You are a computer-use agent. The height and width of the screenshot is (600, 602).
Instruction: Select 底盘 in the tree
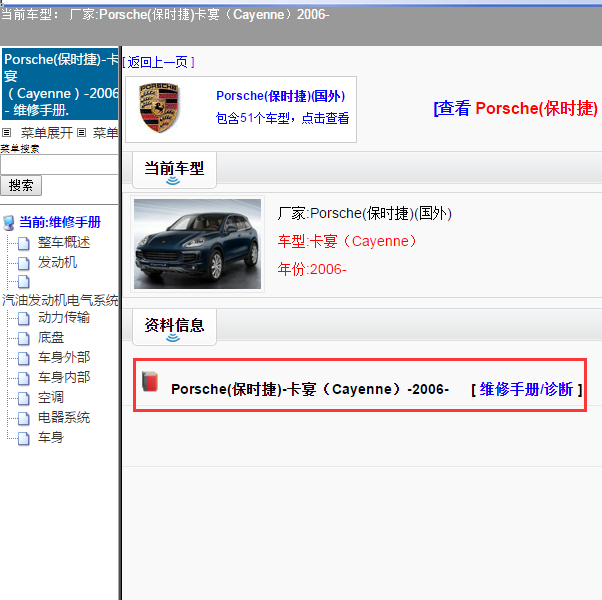tap(51, 338)
